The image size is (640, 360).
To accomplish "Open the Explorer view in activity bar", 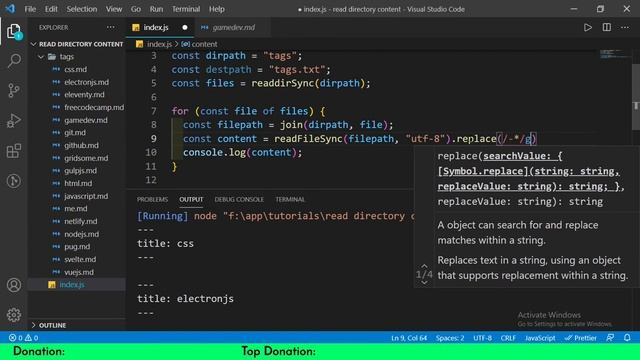I will point(13,31).
